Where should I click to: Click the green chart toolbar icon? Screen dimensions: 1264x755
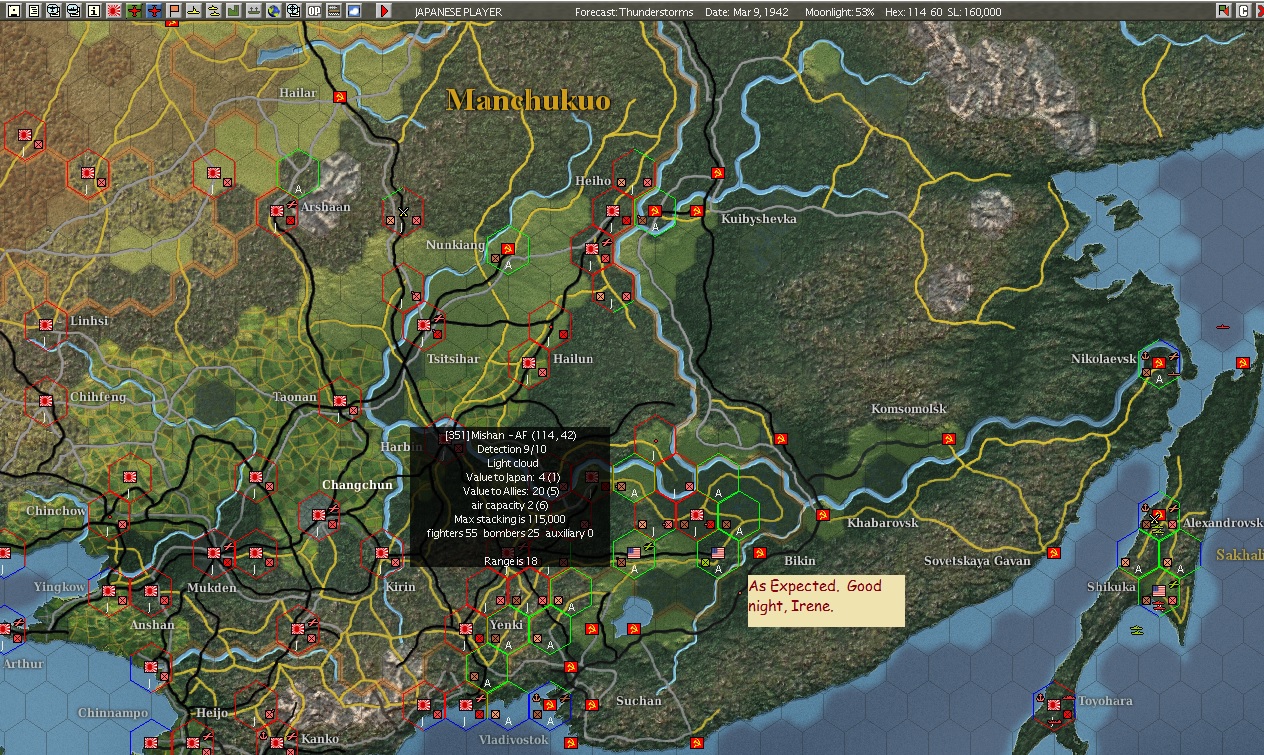click(x=233, y=11)
